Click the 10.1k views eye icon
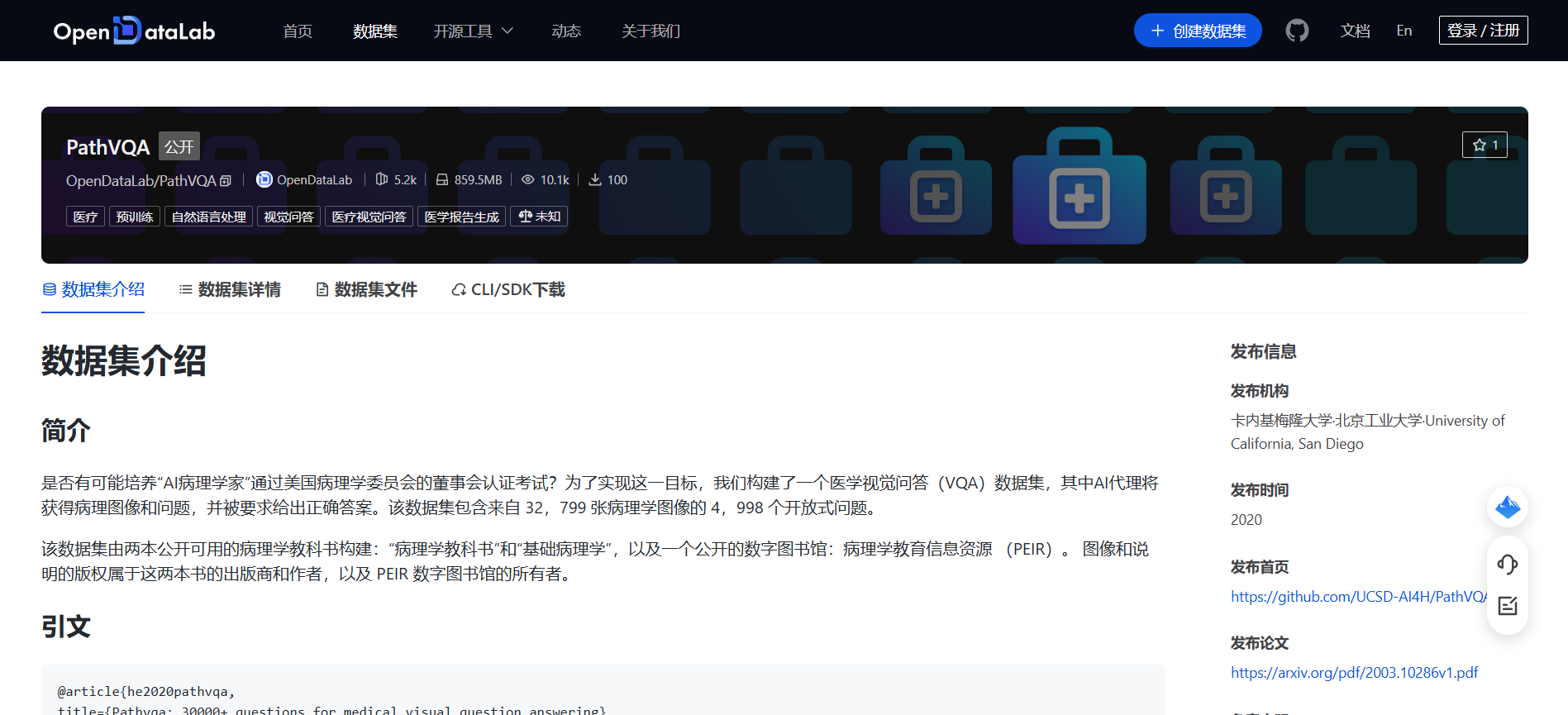 527,179
